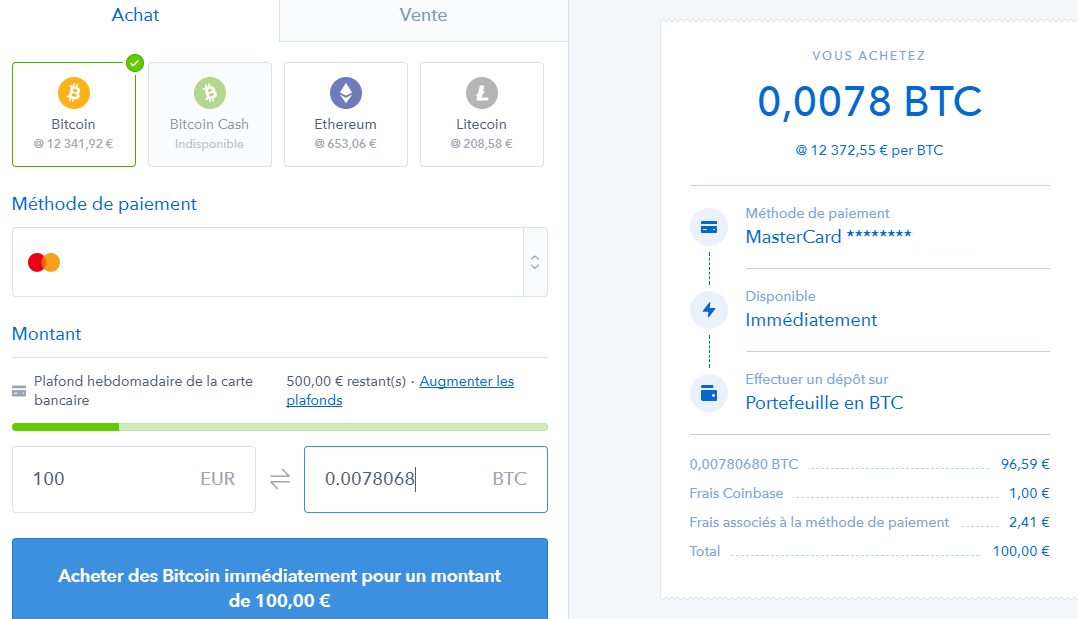Click the weekly card limit progress bar
This screenshot has height=619, width=1078.
(280, 427)
